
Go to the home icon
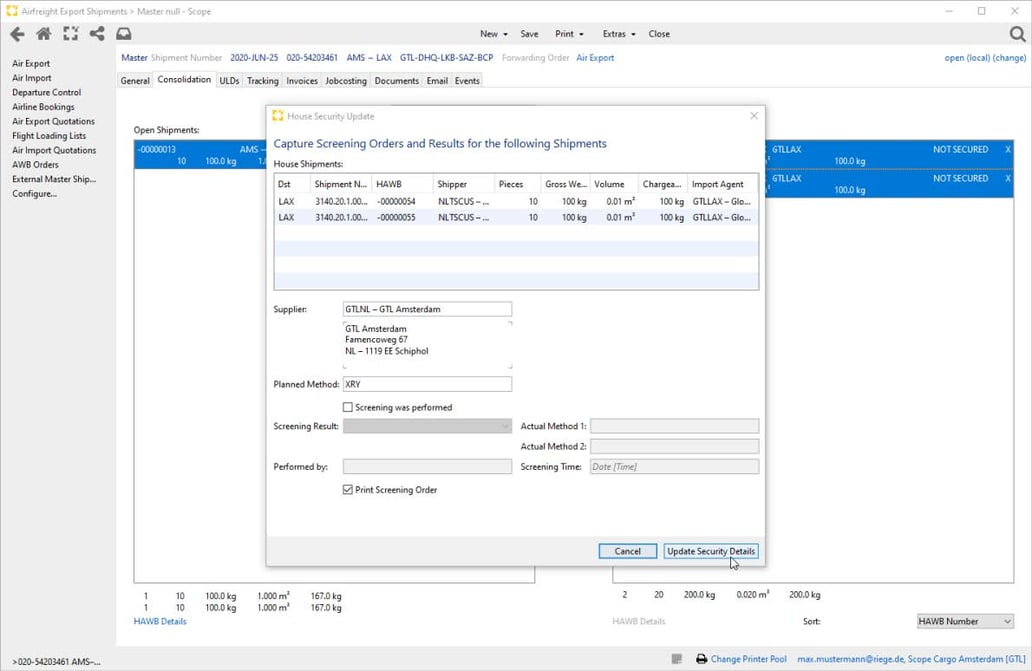44,34
